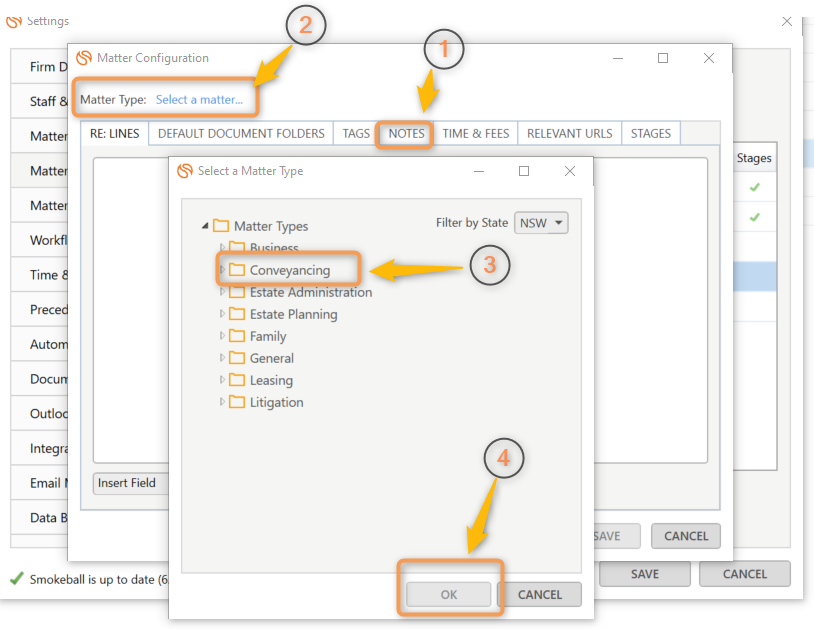Click the Conveyancing folder icon

[237, 269]
